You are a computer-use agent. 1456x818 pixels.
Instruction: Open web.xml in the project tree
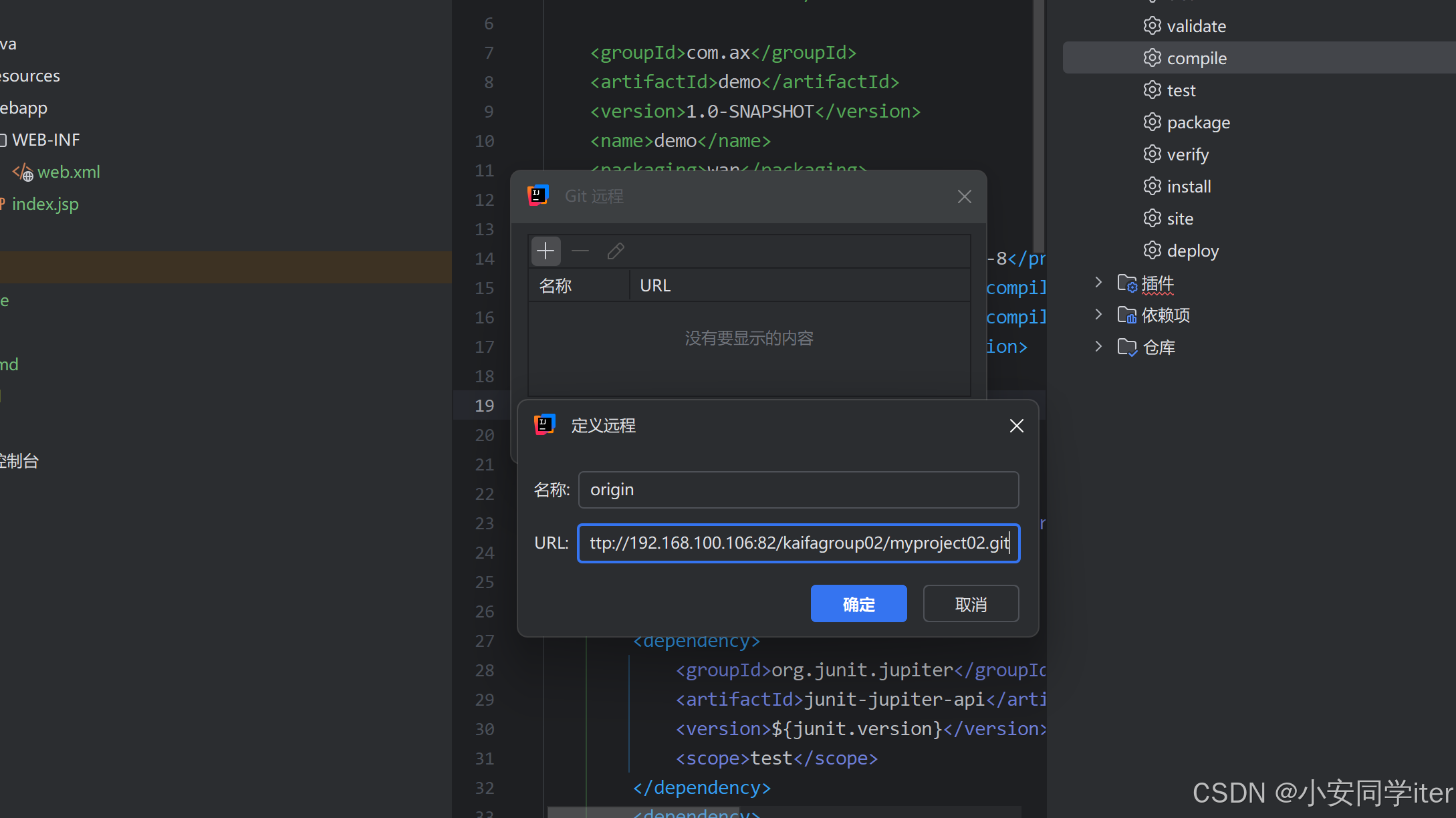point(68,172)
